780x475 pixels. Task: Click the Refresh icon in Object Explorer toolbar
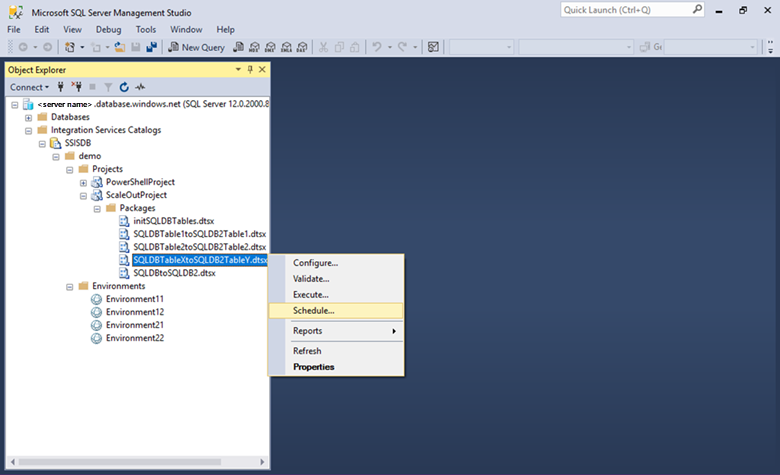(x=124, y=87)
